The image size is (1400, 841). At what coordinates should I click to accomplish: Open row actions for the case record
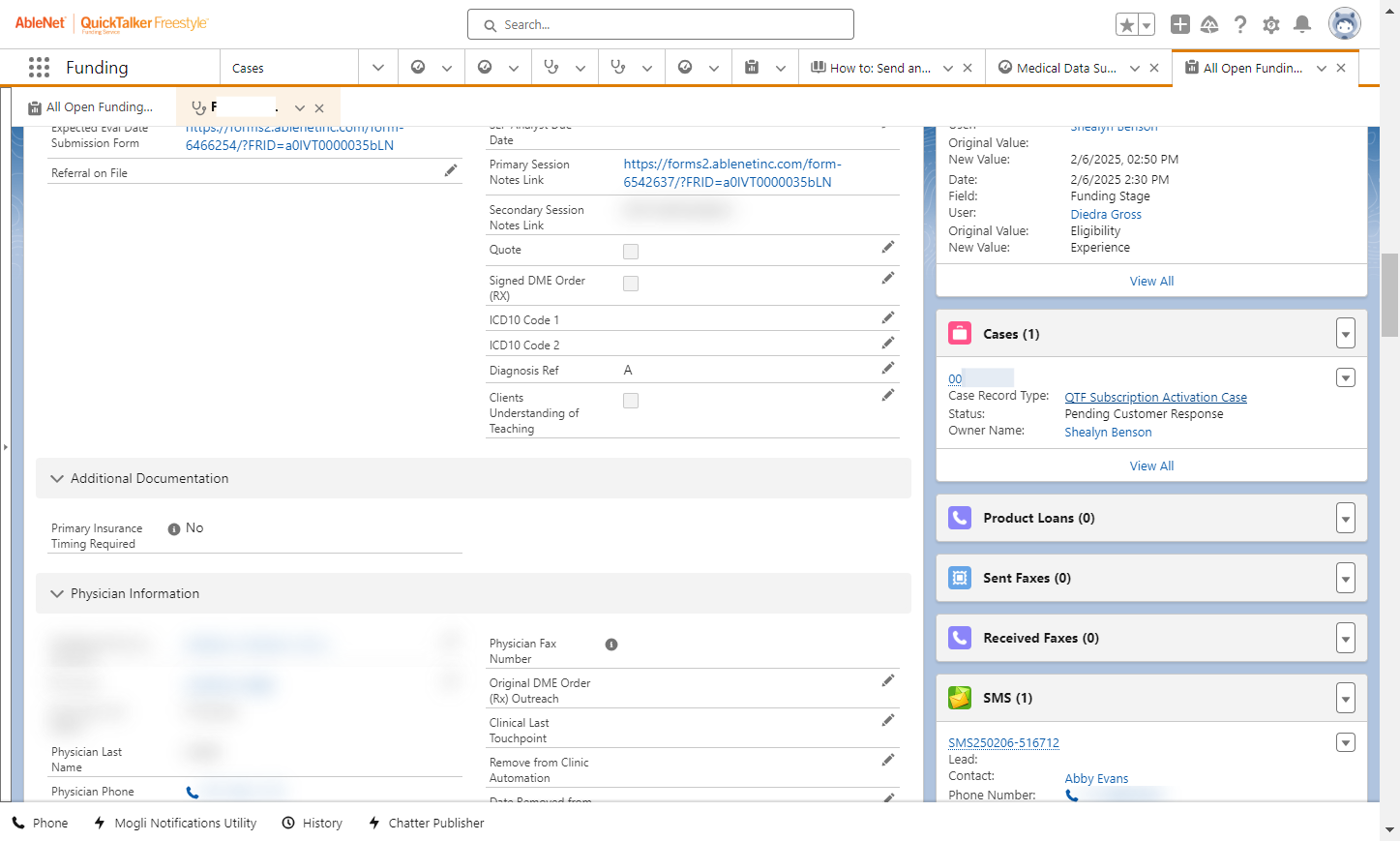(1346, 377)
